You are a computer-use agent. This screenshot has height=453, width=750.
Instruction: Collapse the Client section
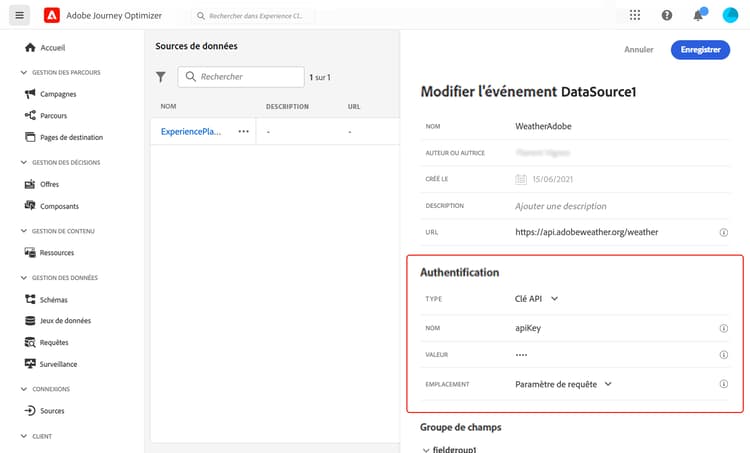(24, 436)
